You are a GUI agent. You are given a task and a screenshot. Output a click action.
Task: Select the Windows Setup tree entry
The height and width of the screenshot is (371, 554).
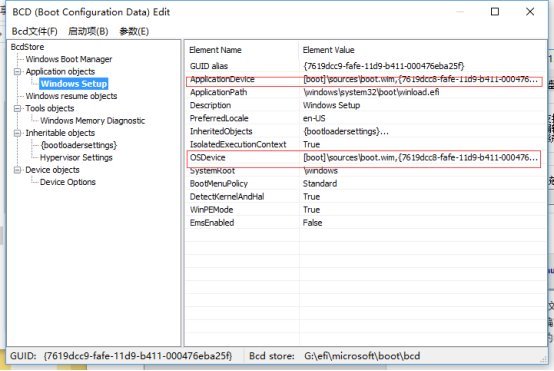pos(74,84)
